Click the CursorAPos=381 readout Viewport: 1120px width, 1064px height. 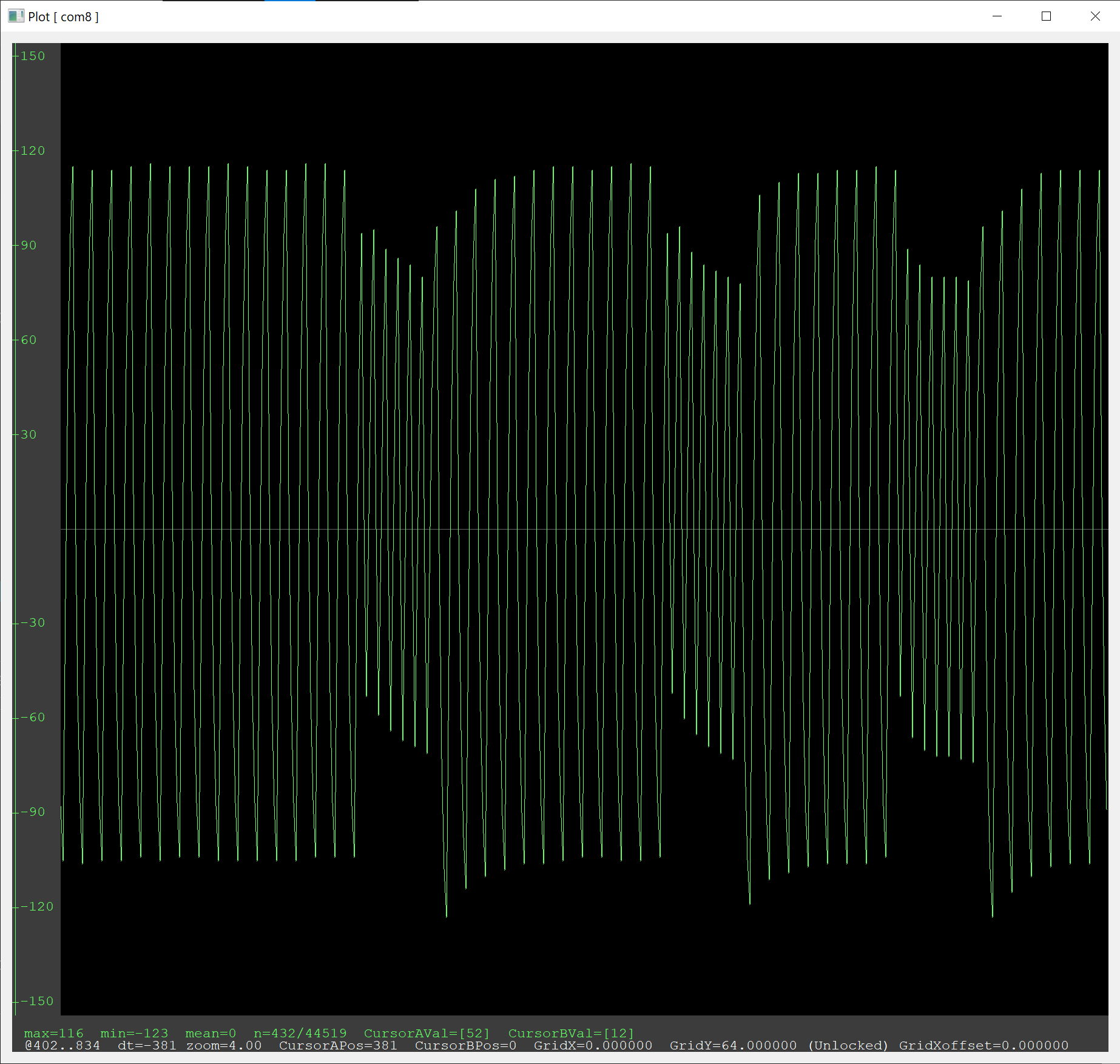pyautogui.click(x=339, y=1046)
